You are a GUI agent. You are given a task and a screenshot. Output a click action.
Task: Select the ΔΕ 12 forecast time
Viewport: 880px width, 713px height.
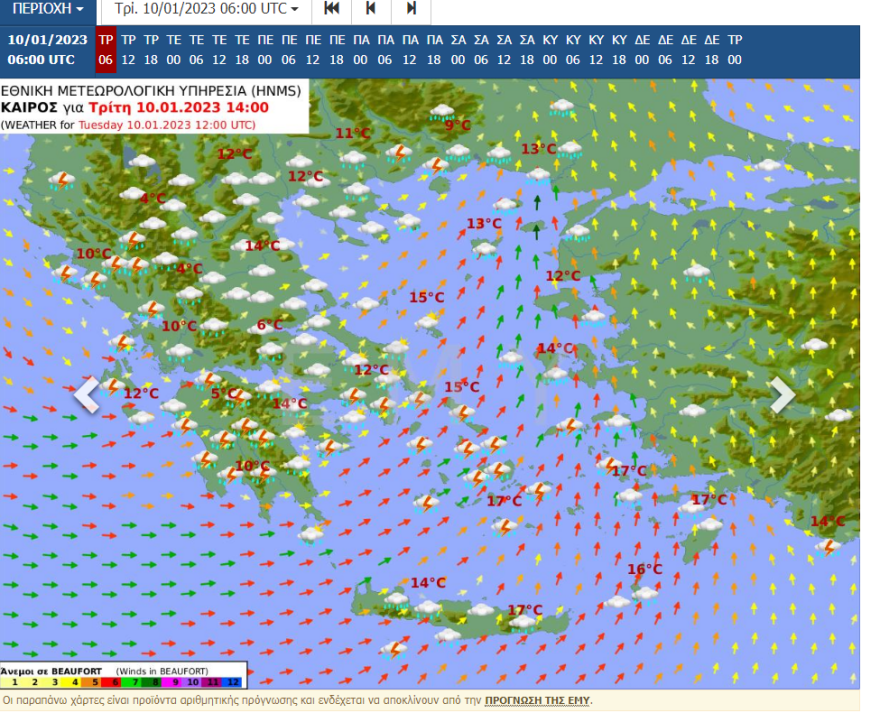[688, 50]
